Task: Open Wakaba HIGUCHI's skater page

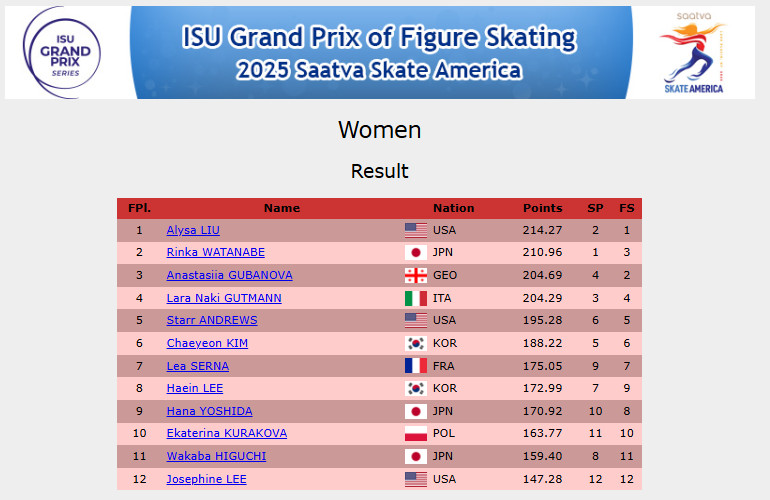Action: pos(216,456)
